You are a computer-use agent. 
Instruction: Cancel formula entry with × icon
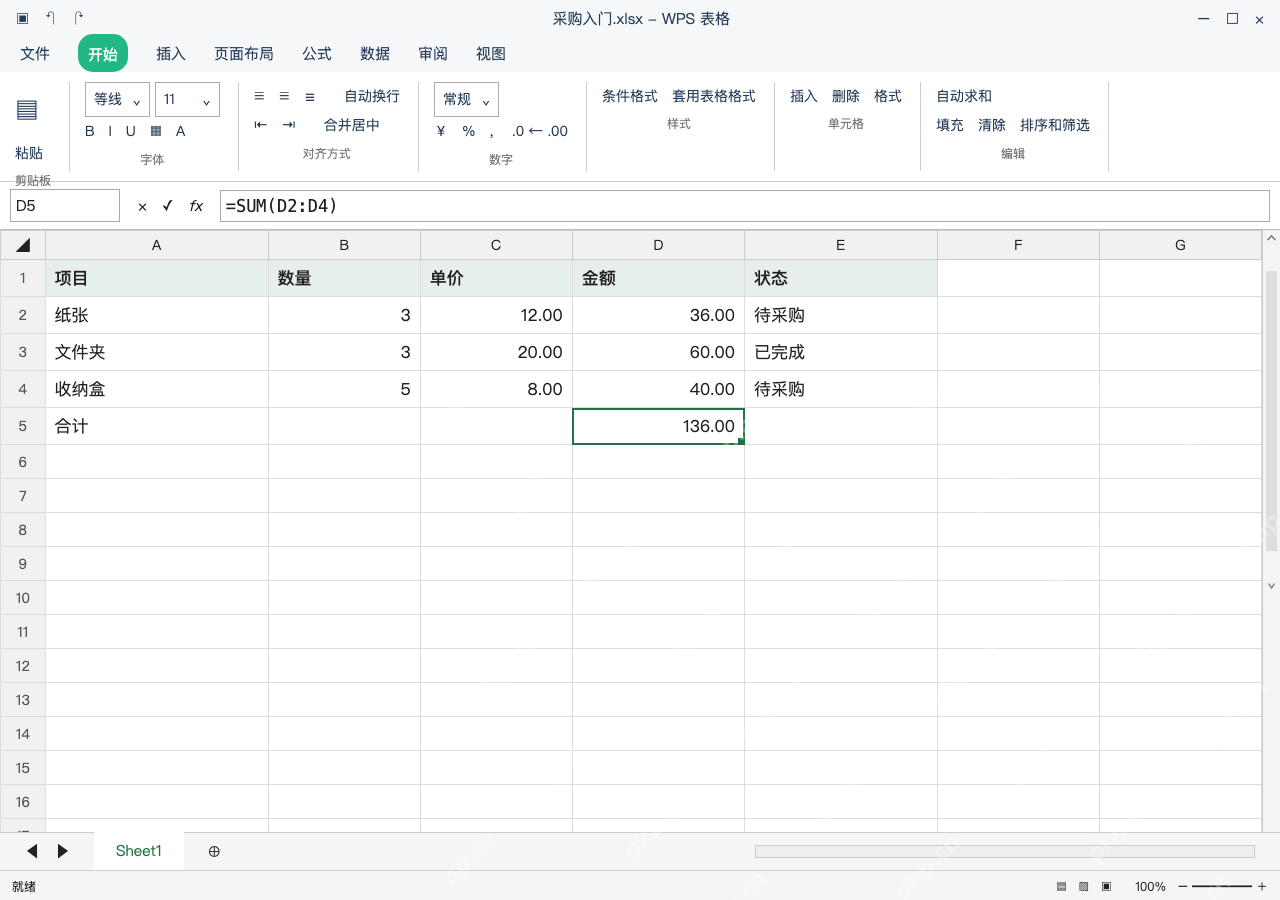[x=142, y=206]
